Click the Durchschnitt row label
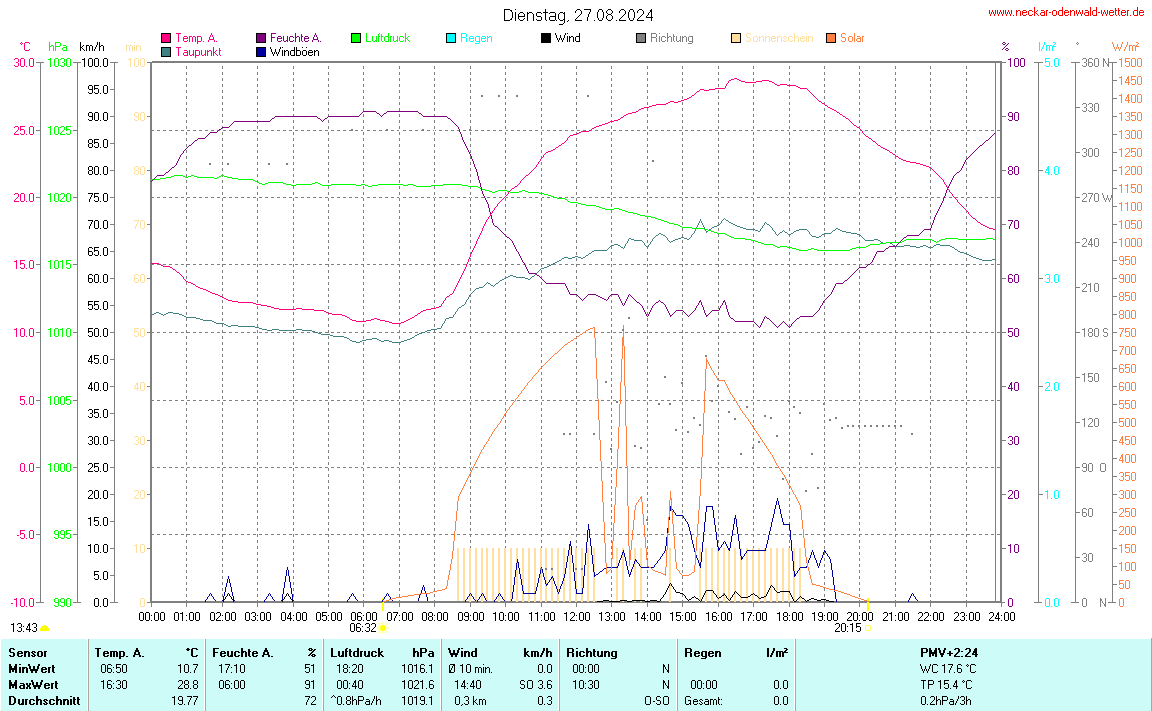This screenshot has height=711, width=1152. point(42,701)
